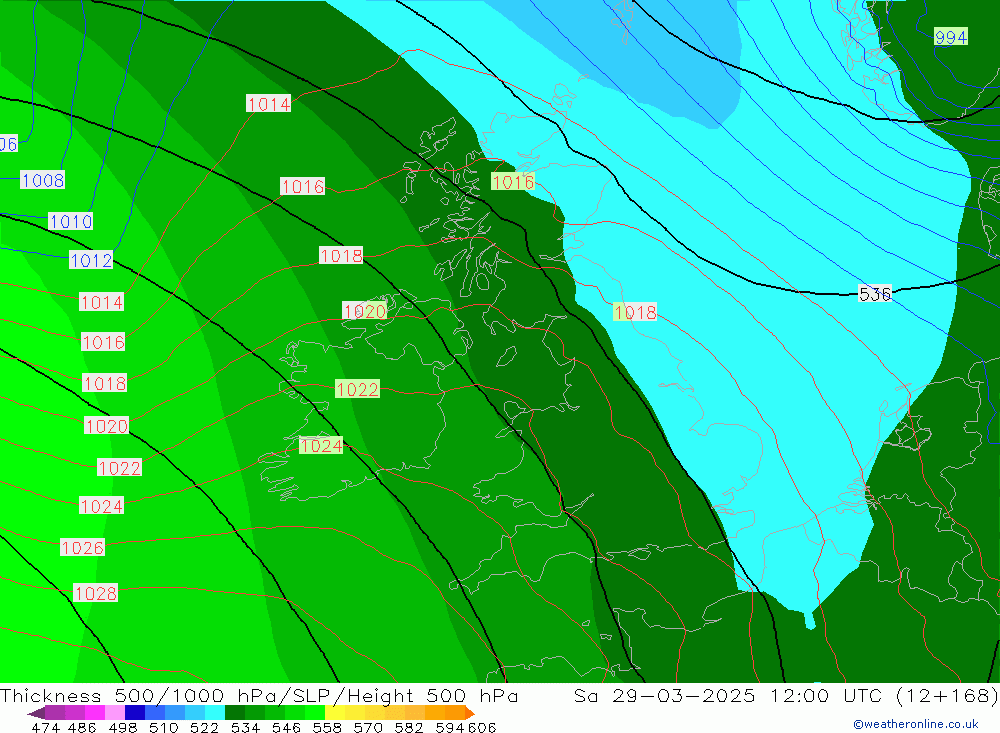Screen dimensions: 1000x733
Task: Pick the cyan legend swatch
Action: pyautogui.click(x=213, y=713)
